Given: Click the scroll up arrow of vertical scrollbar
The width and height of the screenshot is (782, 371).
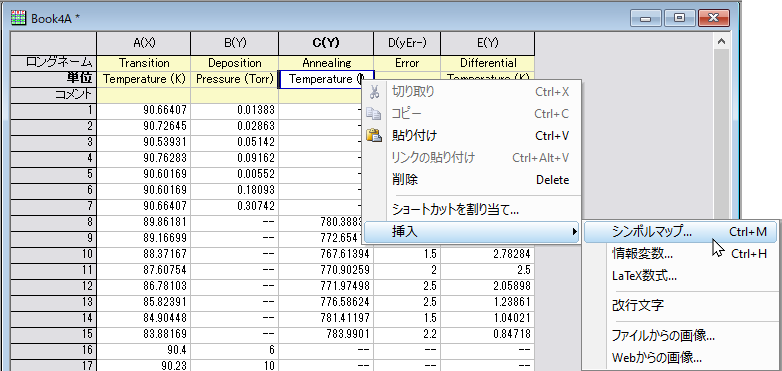Looking at the screenshot, I should [x=721, y=42].
